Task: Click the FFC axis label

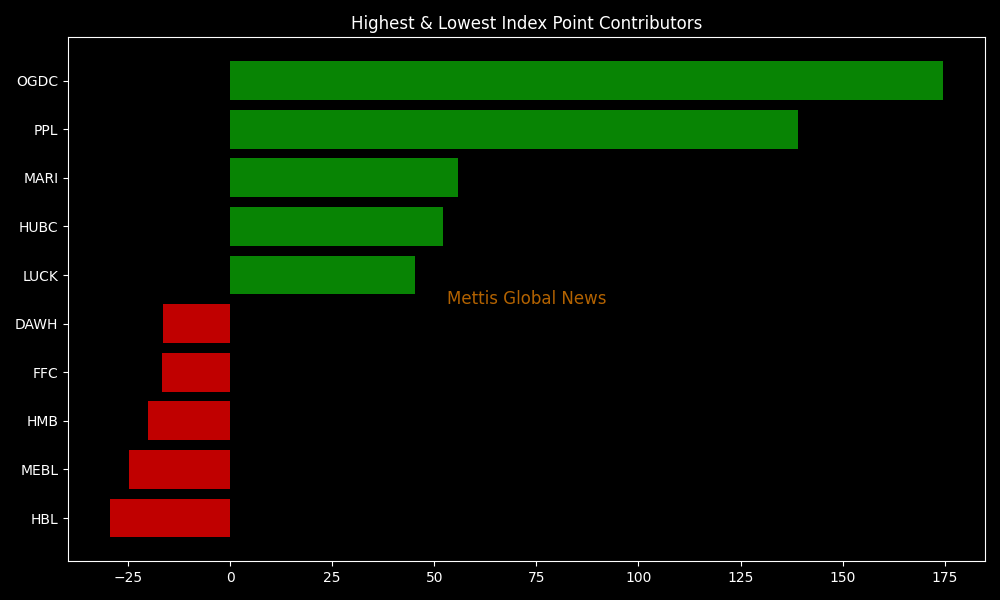Action: click(45, 373)
